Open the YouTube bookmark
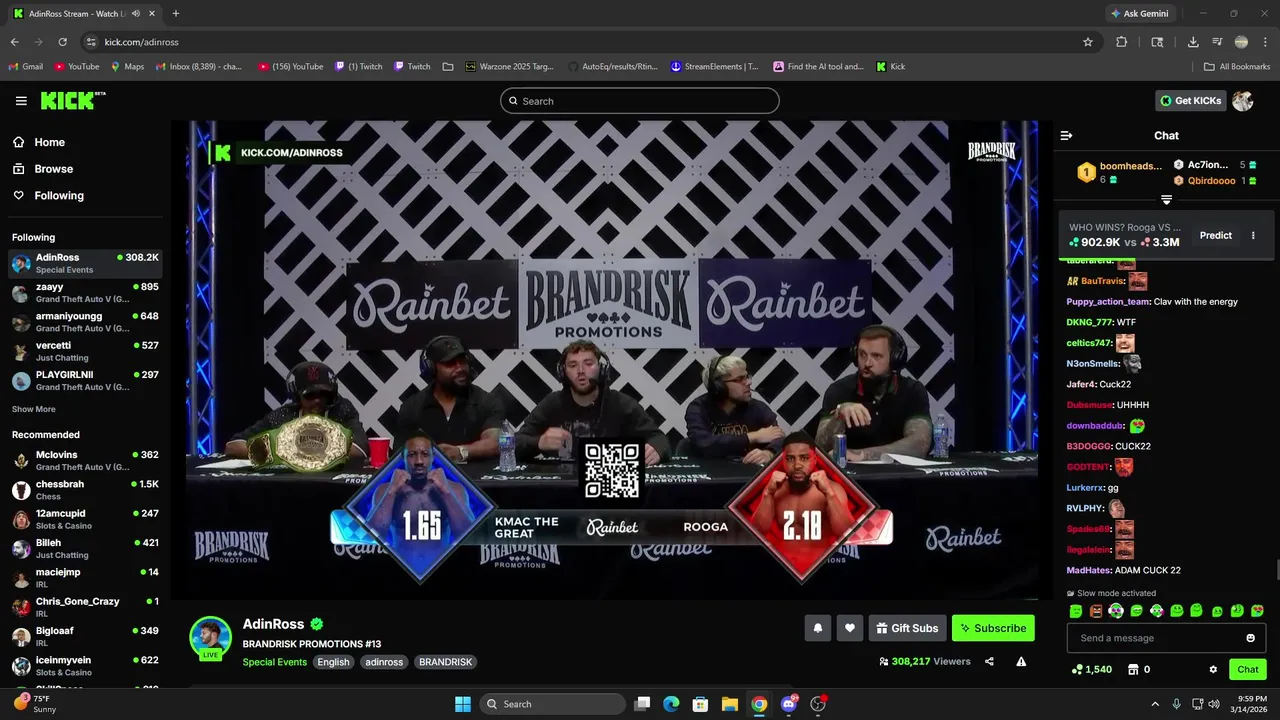Image resolution: width=1280 pixels, height=720 pixels. point(77,67)
